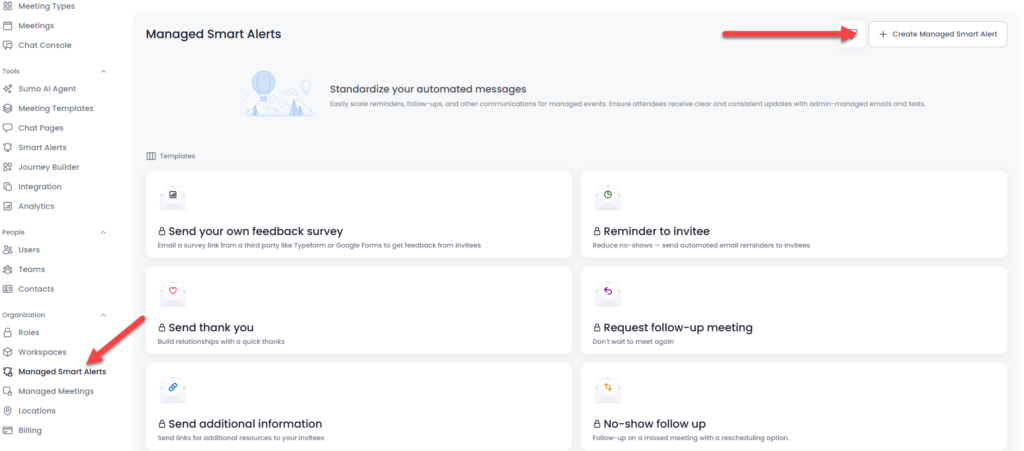This screenshot has height=451, width=1024.
Task: Click the Analytics chart icon
Action: [8, 206]
